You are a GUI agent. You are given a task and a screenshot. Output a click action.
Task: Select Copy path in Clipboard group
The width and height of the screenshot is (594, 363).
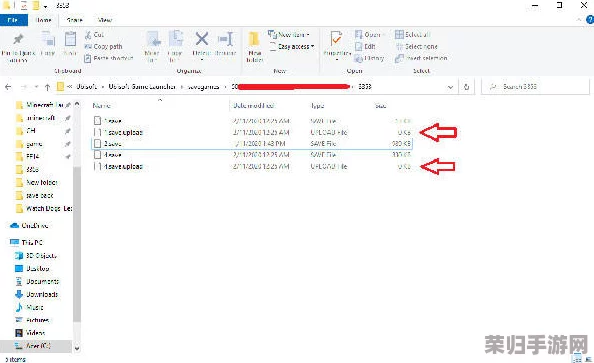pyautogui.click(x=103, y=46)
